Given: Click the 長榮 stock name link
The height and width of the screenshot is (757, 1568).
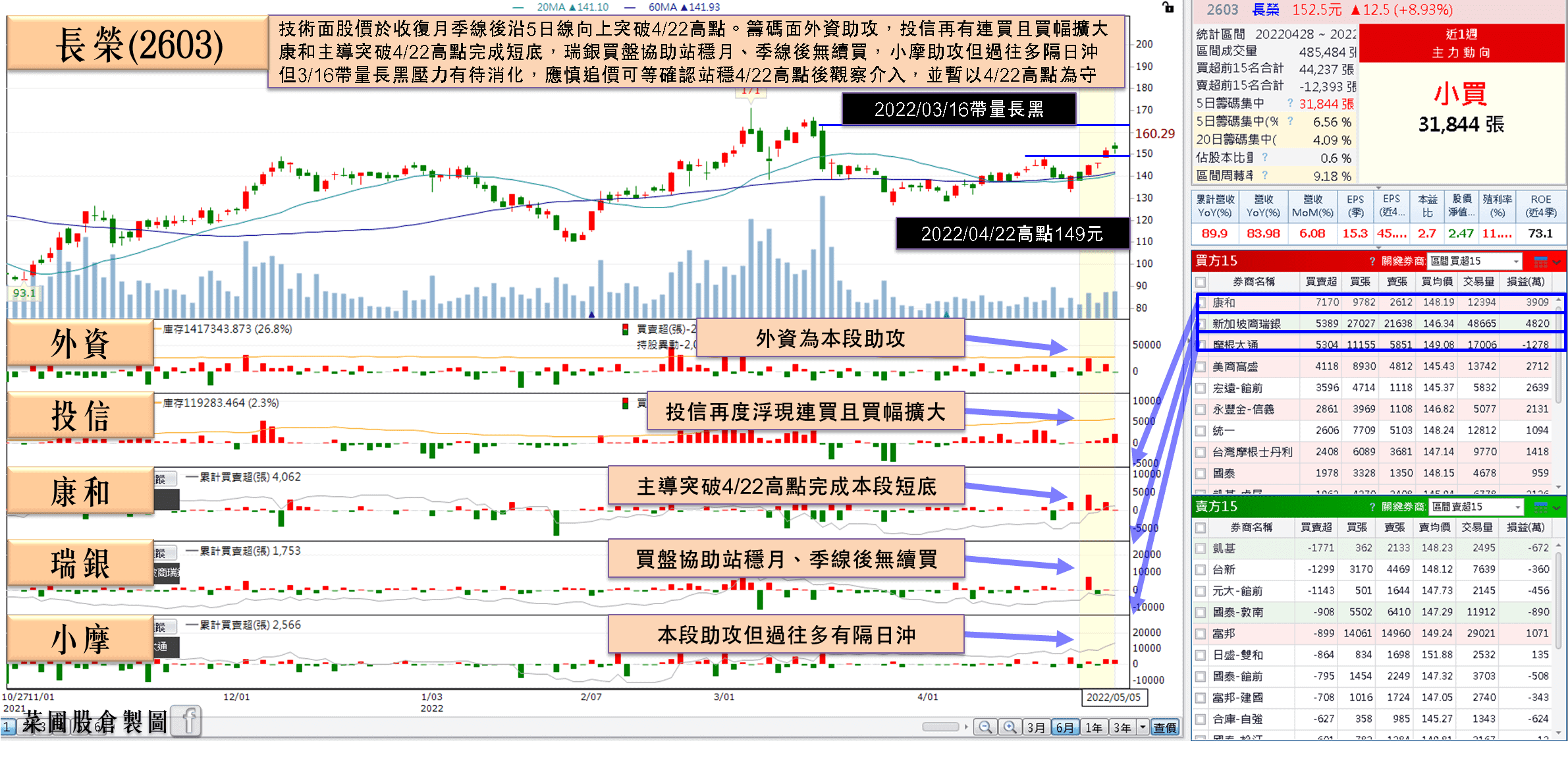Looking at the screenshot, I should click(1265, 10).
